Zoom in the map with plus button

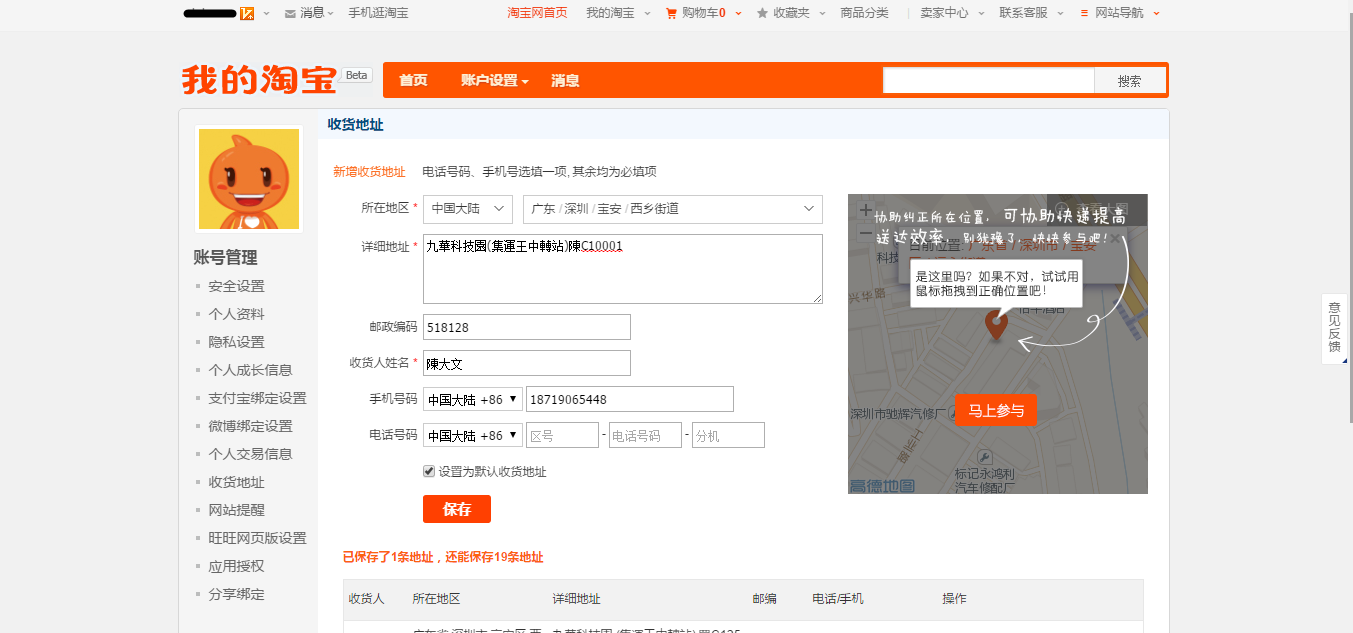tap(866, 211)
